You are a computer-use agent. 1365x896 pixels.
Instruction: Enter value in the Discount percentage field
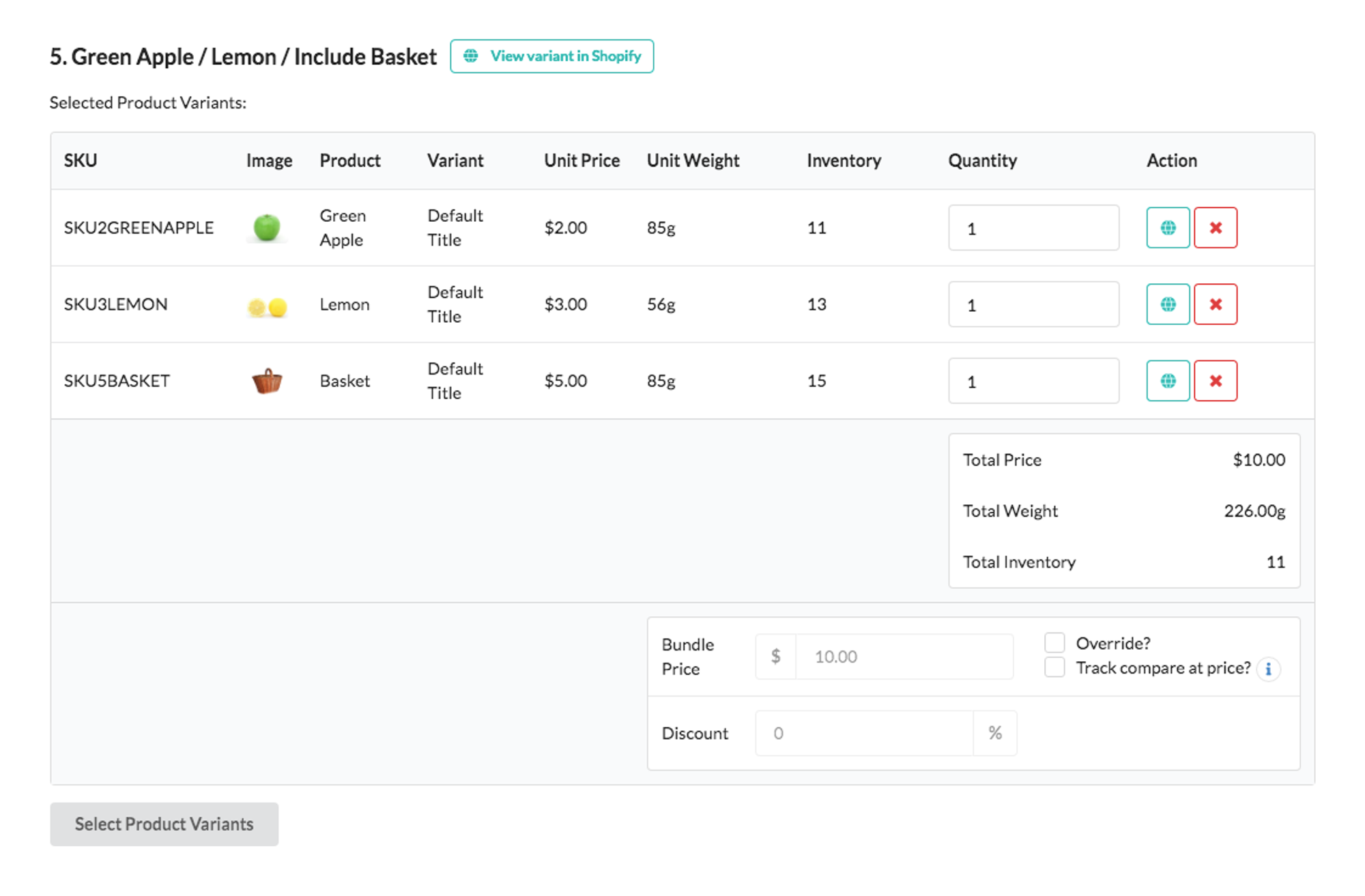(x=880, y=732)
